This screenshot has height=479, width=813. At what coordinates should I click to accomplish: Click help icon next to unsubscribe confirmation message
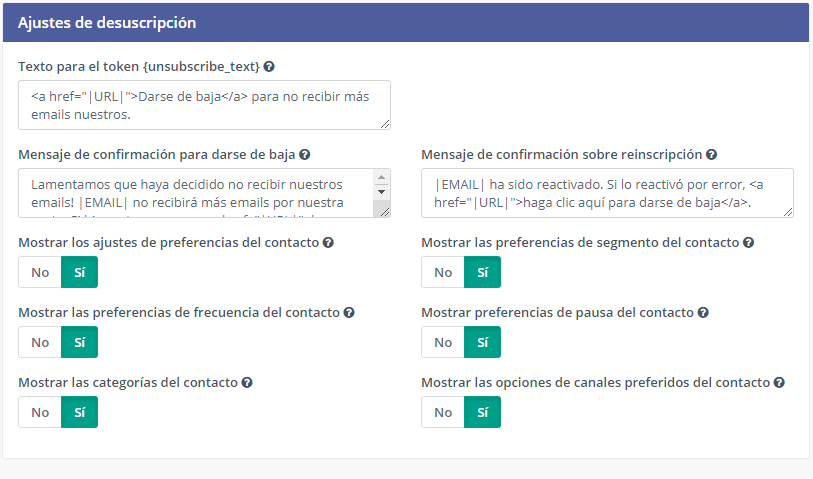(304, 155)
